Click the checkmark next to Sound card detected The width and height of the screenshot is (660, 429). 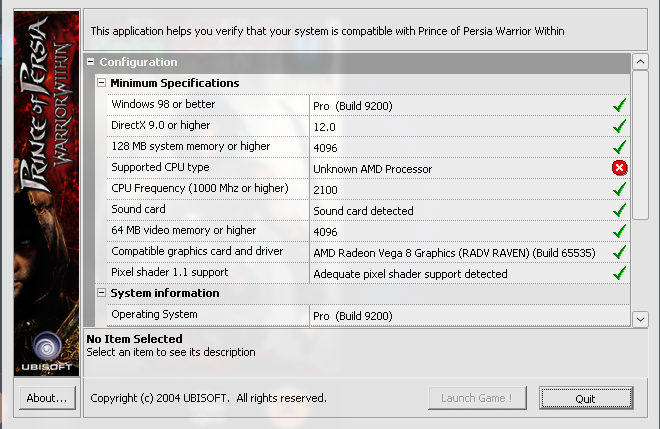[x=620, y=210]
